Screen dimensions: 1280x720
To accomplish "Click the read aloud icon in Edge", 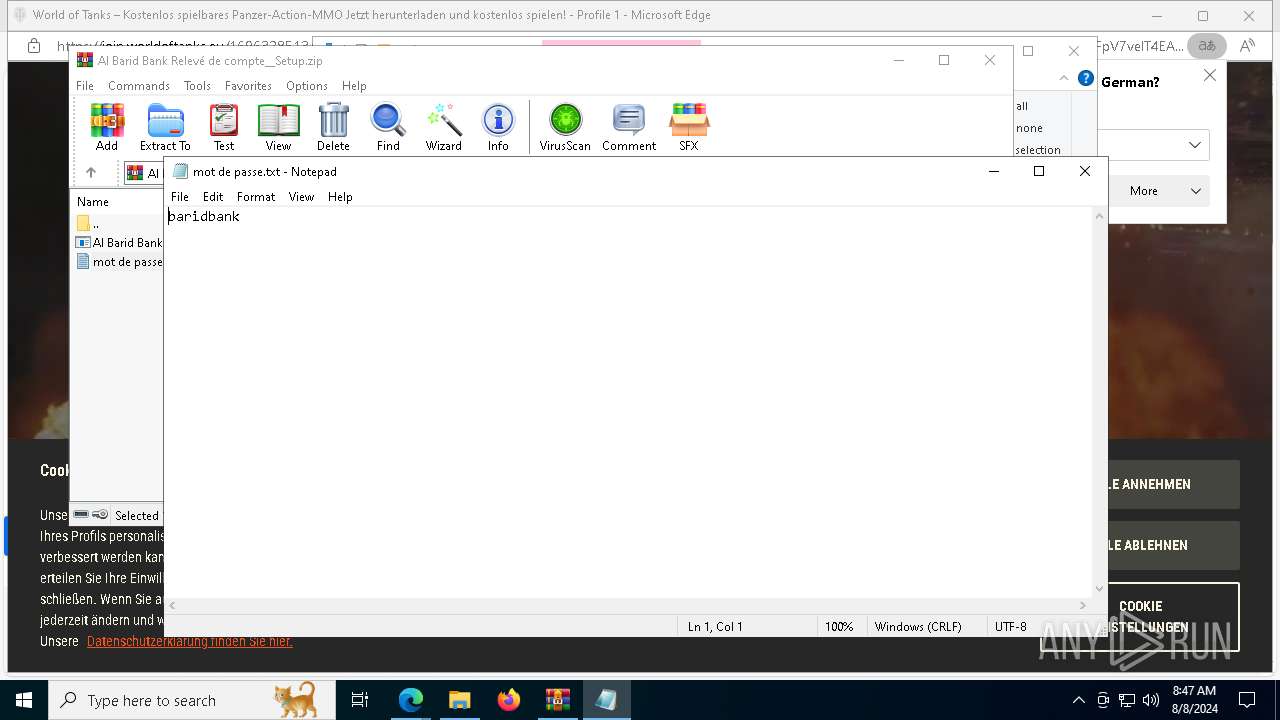I will 1247,46.
